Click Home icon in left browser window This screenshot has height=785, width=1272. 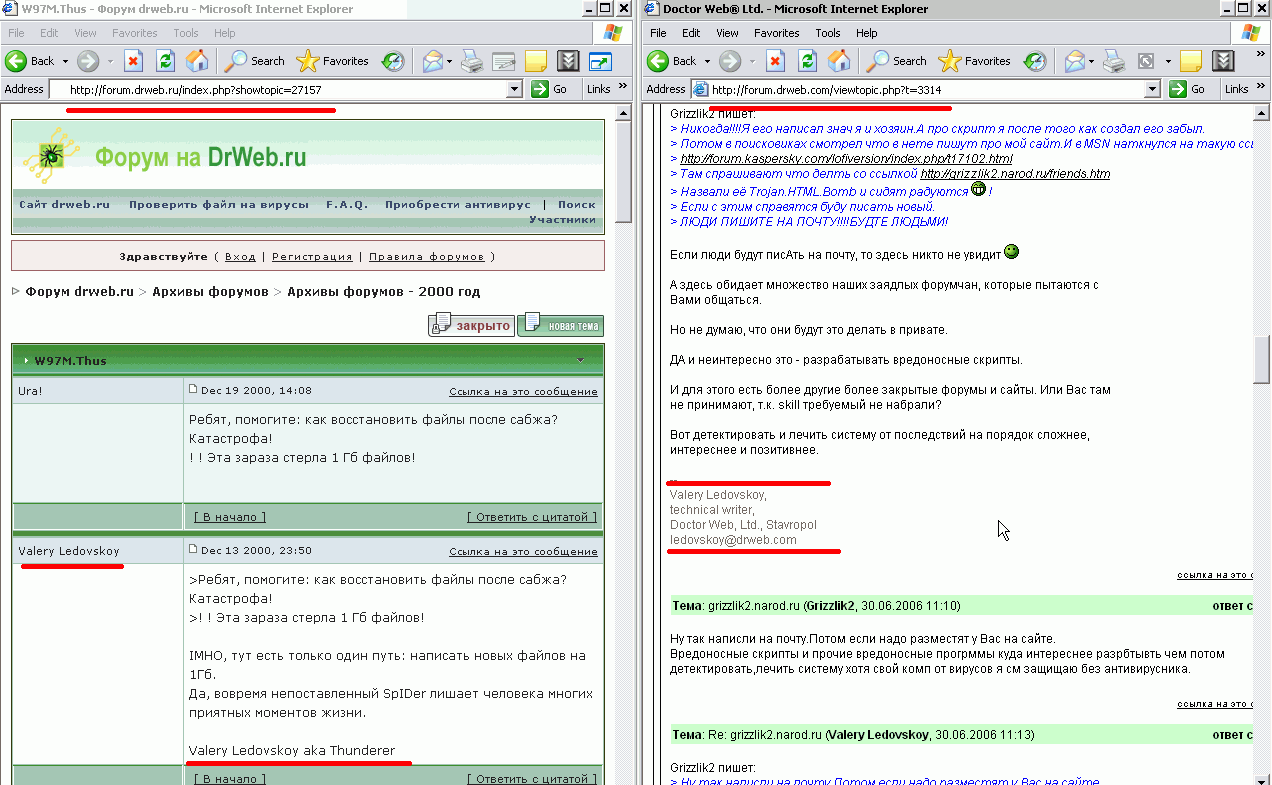point(197,61)
